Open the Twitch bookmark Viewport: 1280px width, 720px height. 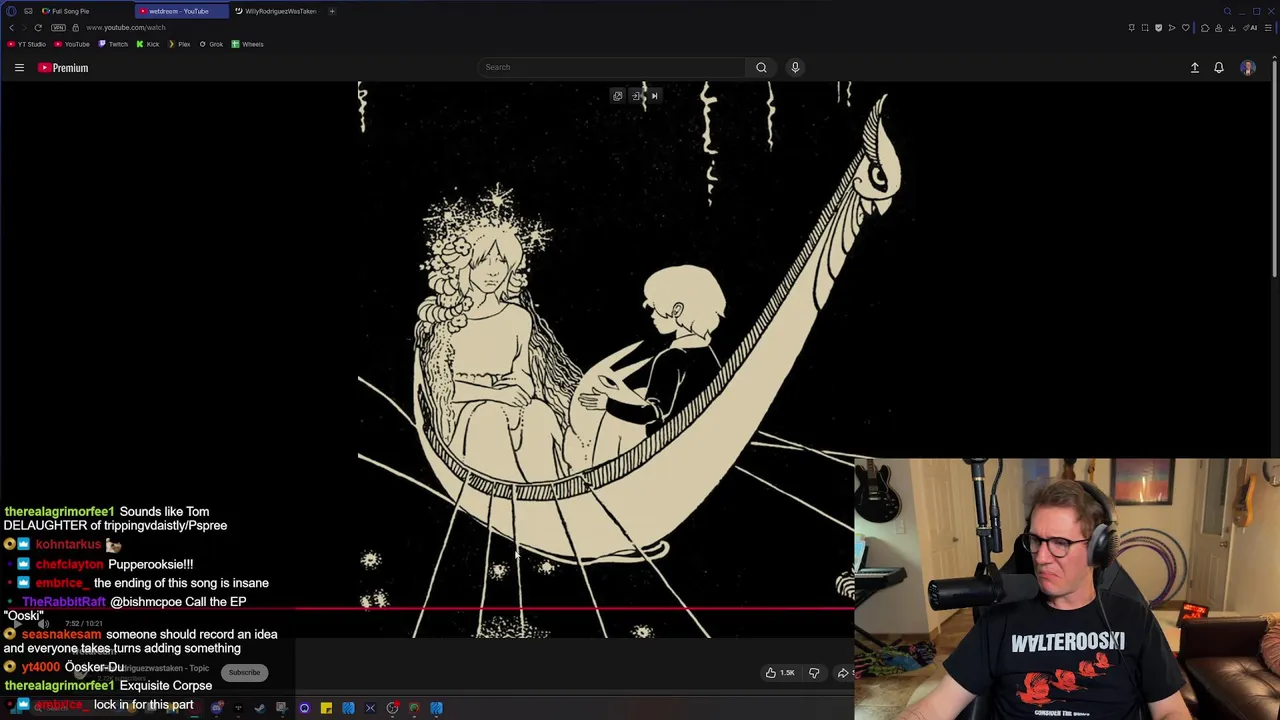pos(113,44)
